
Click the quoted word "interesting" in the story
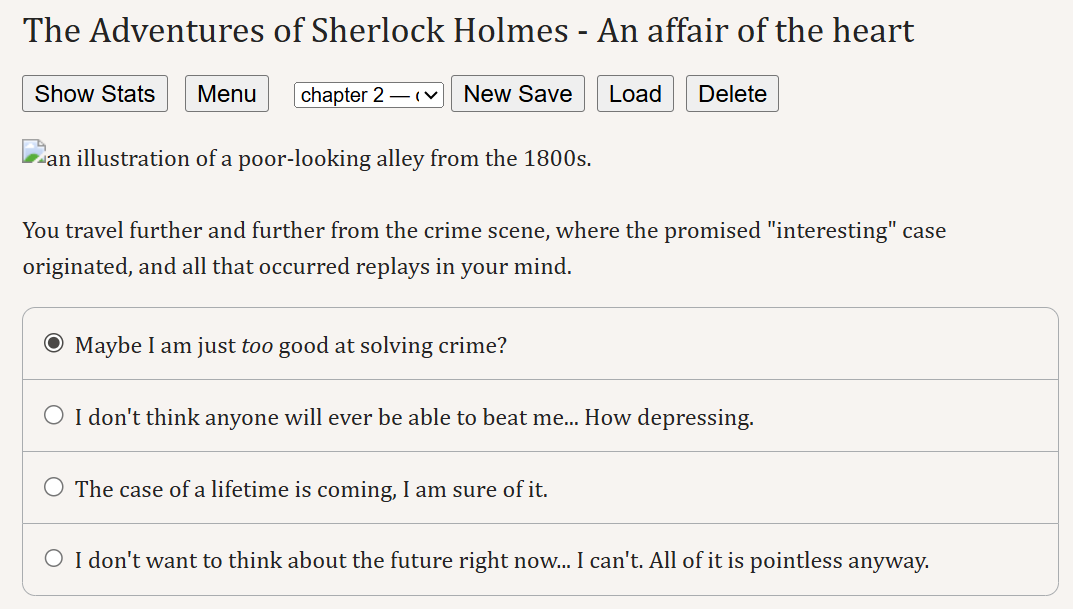tap(834, 231)
